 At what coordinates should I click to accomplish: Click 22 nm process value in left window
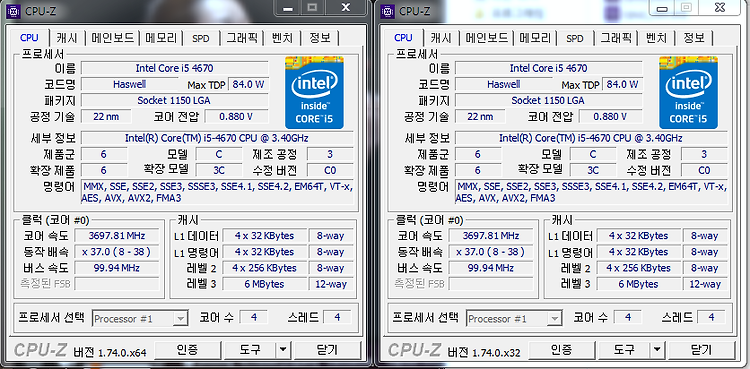point(106,116)
